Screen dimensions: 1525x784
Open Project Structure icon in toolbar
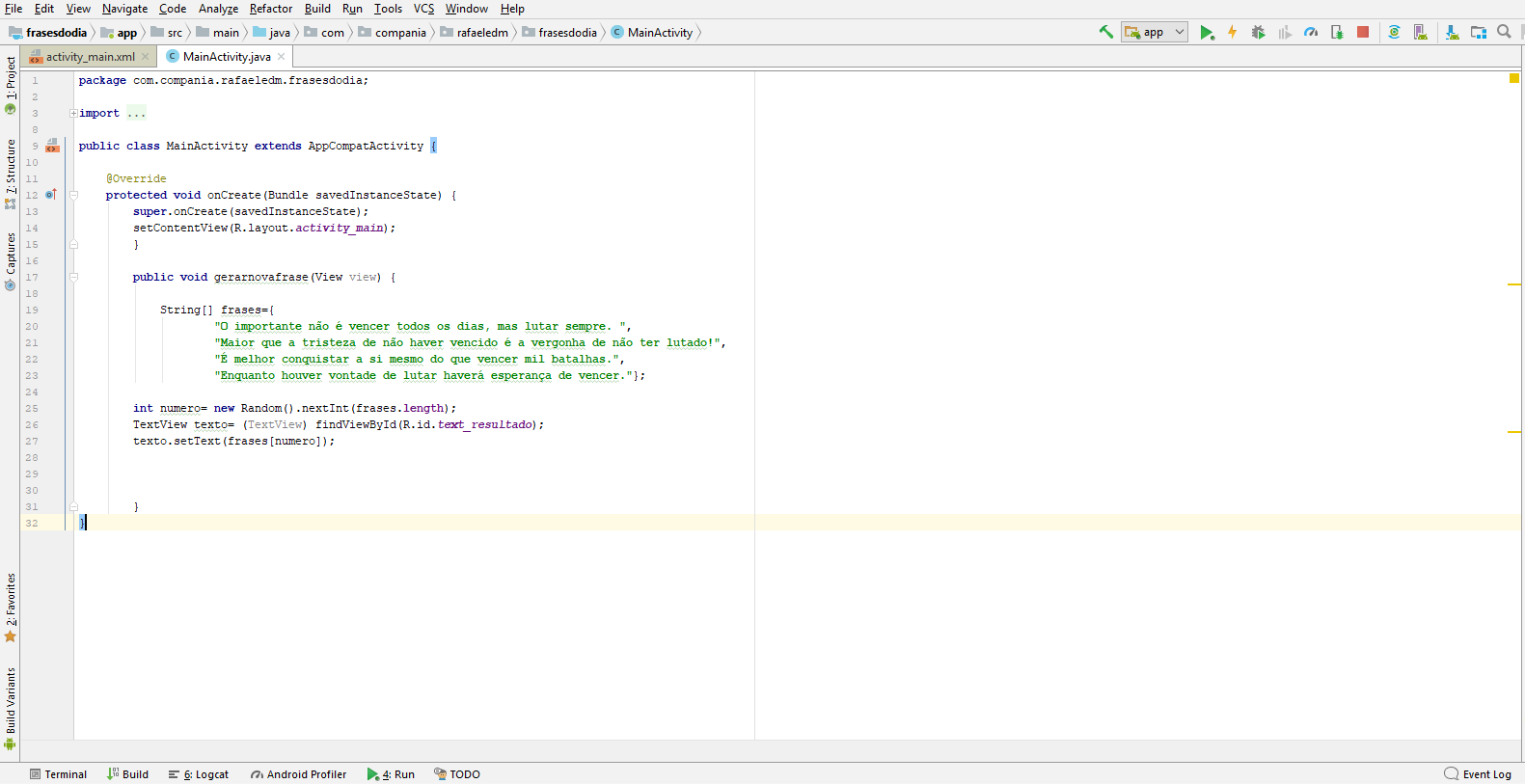1479,32
